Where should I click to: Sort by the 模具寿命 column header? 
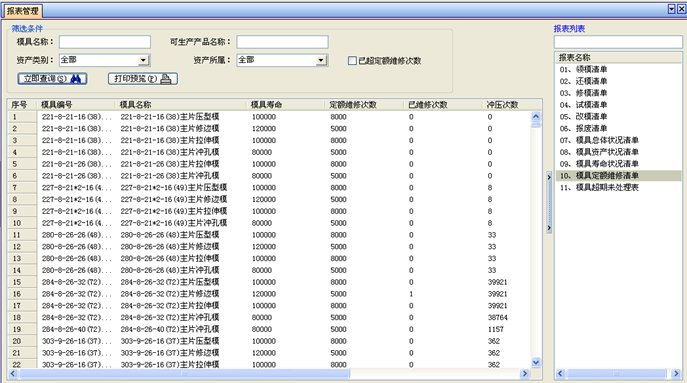(286, 105)
